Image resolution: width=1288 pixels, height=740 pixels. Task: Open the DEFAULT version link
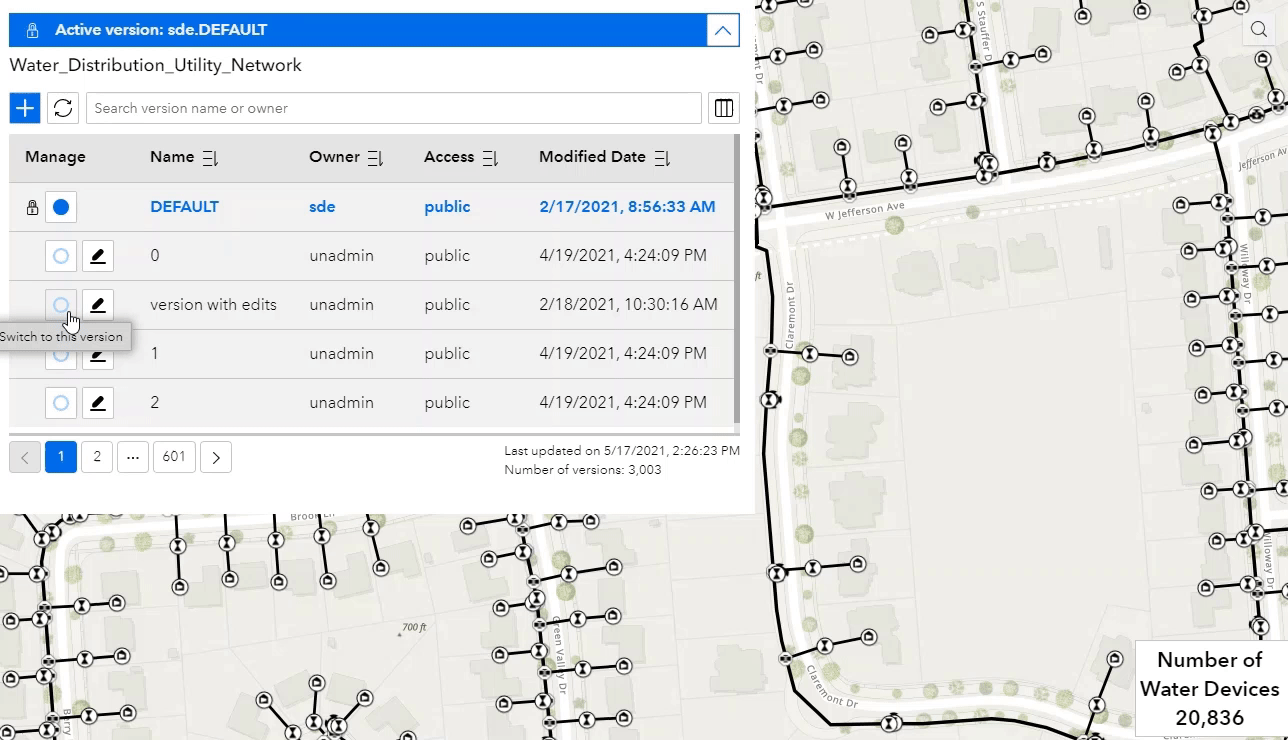[x=184, y=207]
